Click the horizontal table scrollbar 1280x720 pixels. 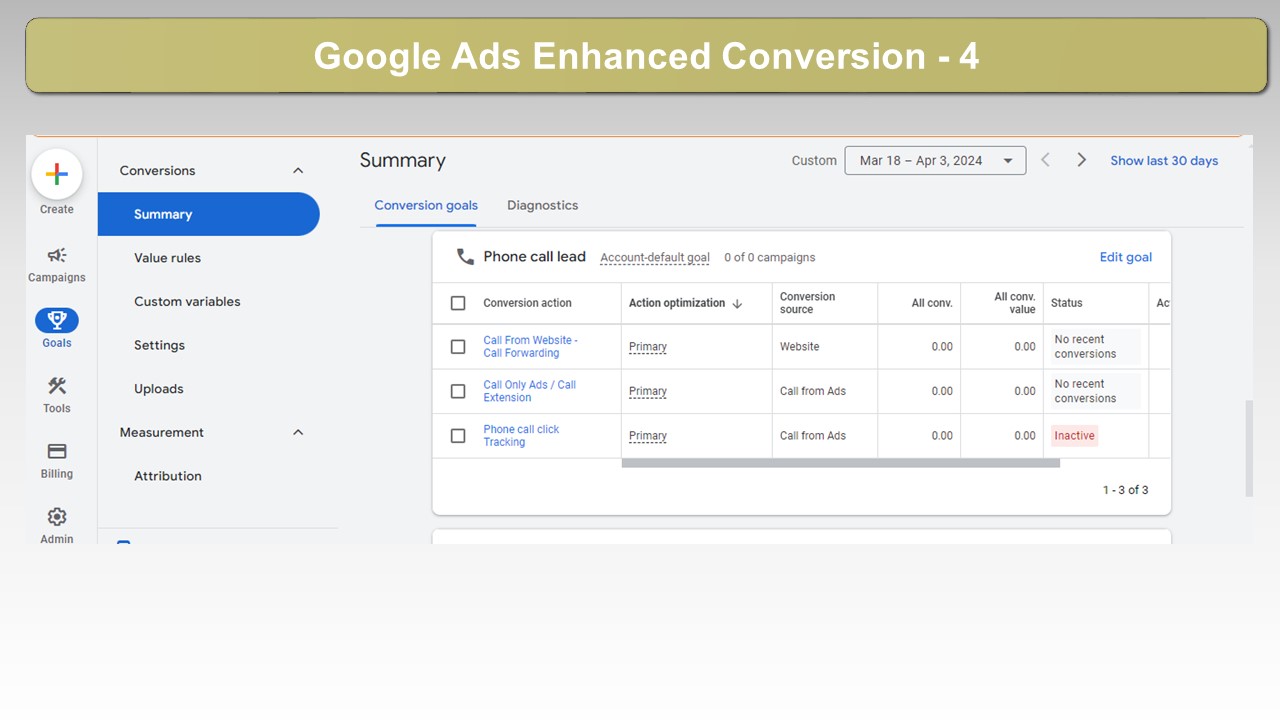point(840,463)
